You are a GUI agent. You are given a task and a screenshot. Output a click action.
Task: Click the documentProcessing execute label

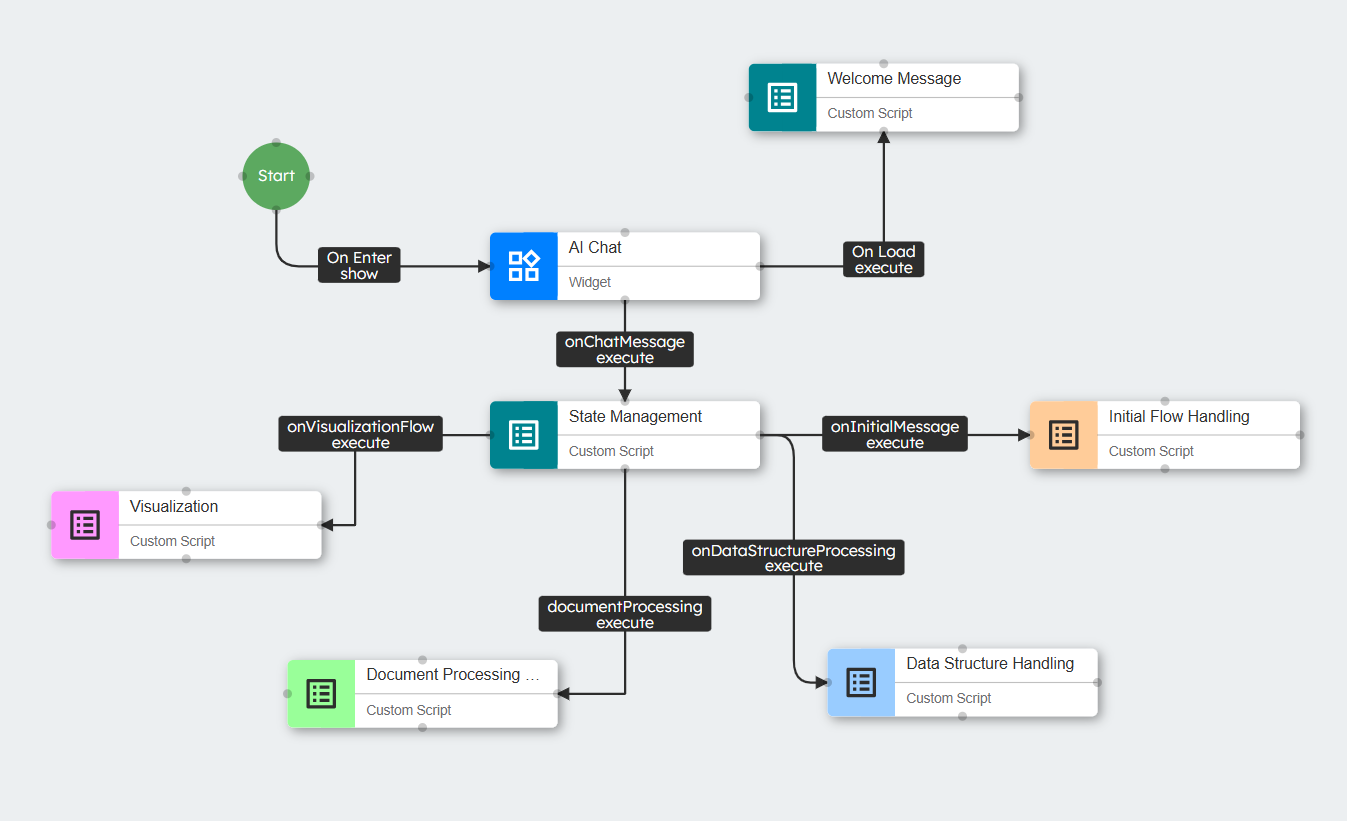pyautogui.click(x=625, y=614)
